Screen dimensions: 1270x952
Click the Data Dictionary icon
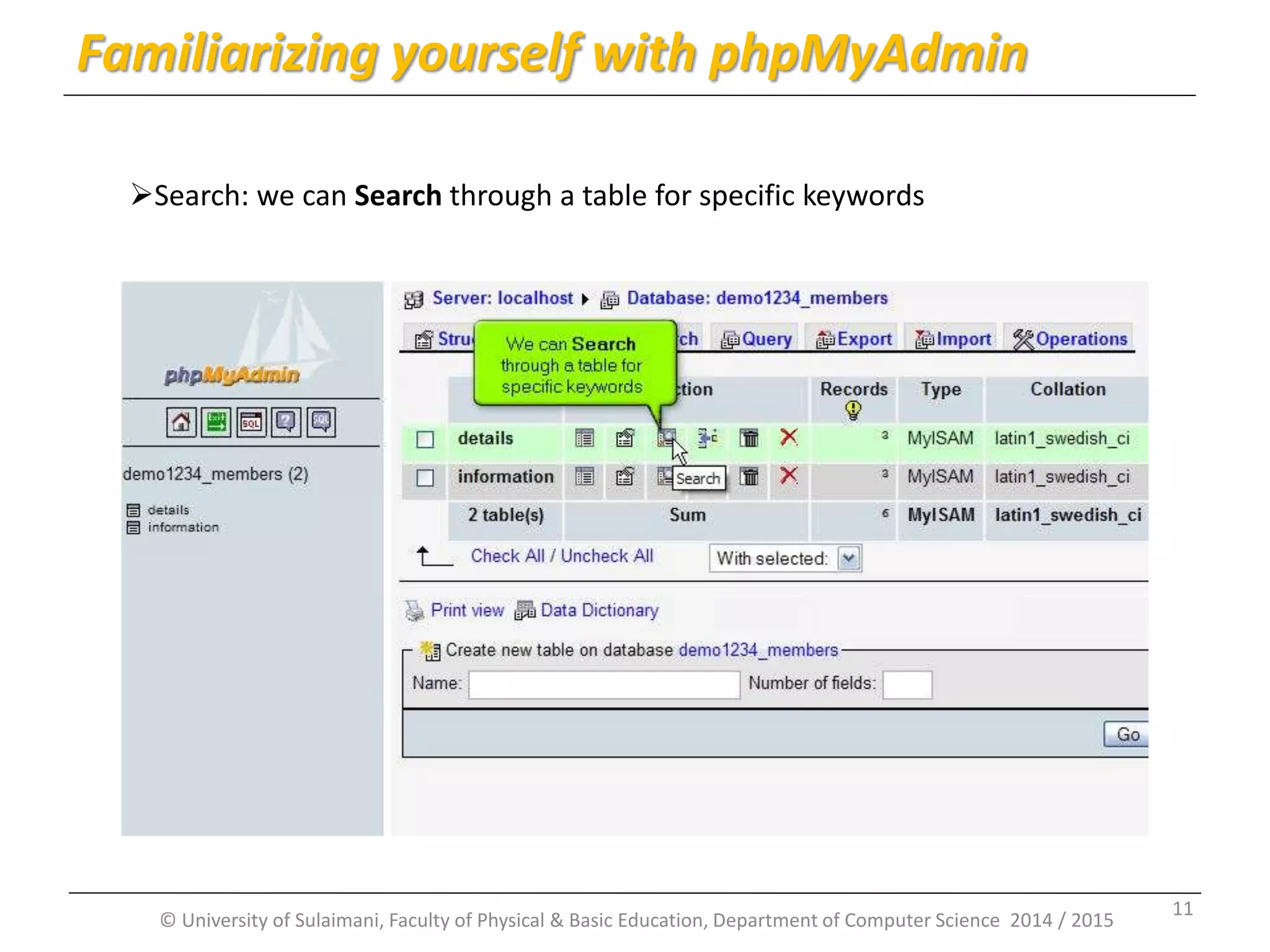[x=525, y=610]
